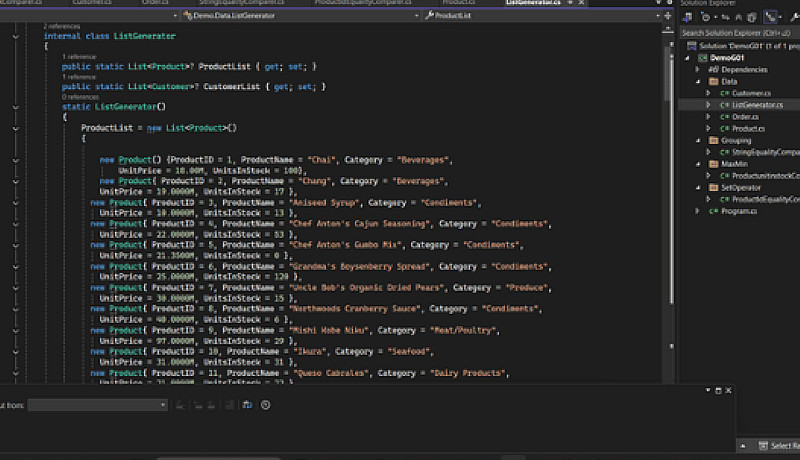800x460 pixels.
Task: Click the Grouping folder icon
Action: point(714,141)
